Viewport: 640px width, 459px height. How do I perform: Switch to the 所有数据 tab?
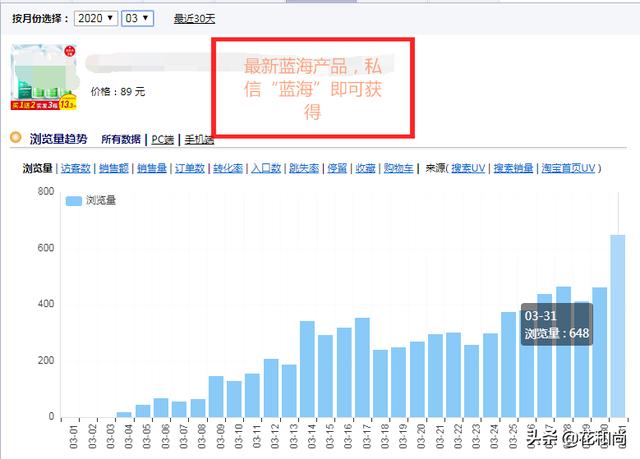coord(122,139)
